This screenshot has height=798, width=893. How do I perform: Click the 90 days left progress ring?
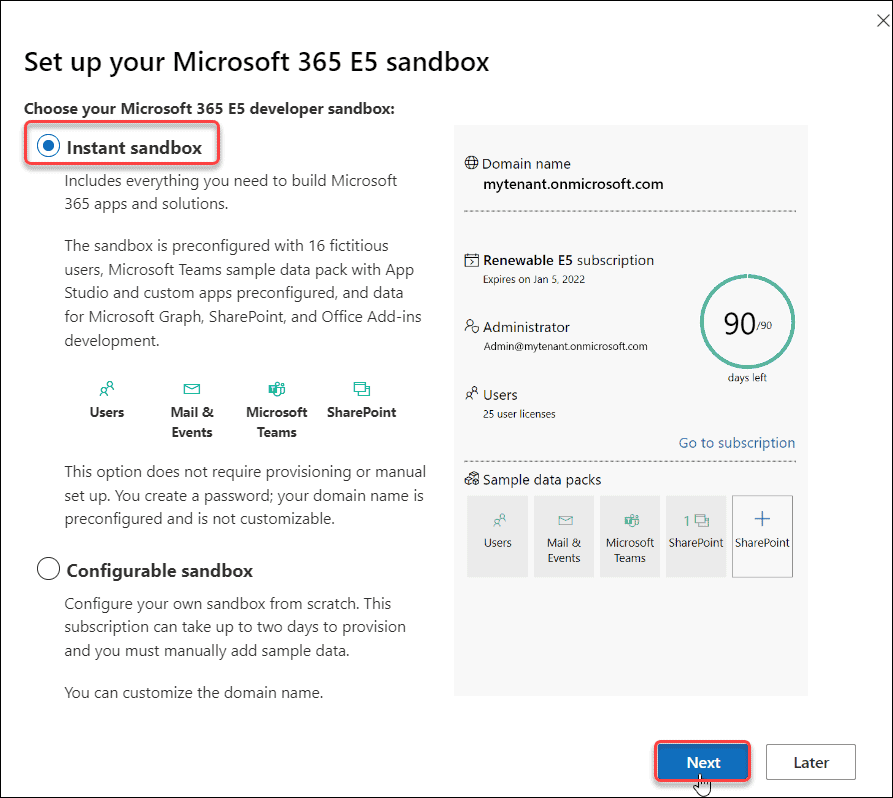click(x=747, y=322)
